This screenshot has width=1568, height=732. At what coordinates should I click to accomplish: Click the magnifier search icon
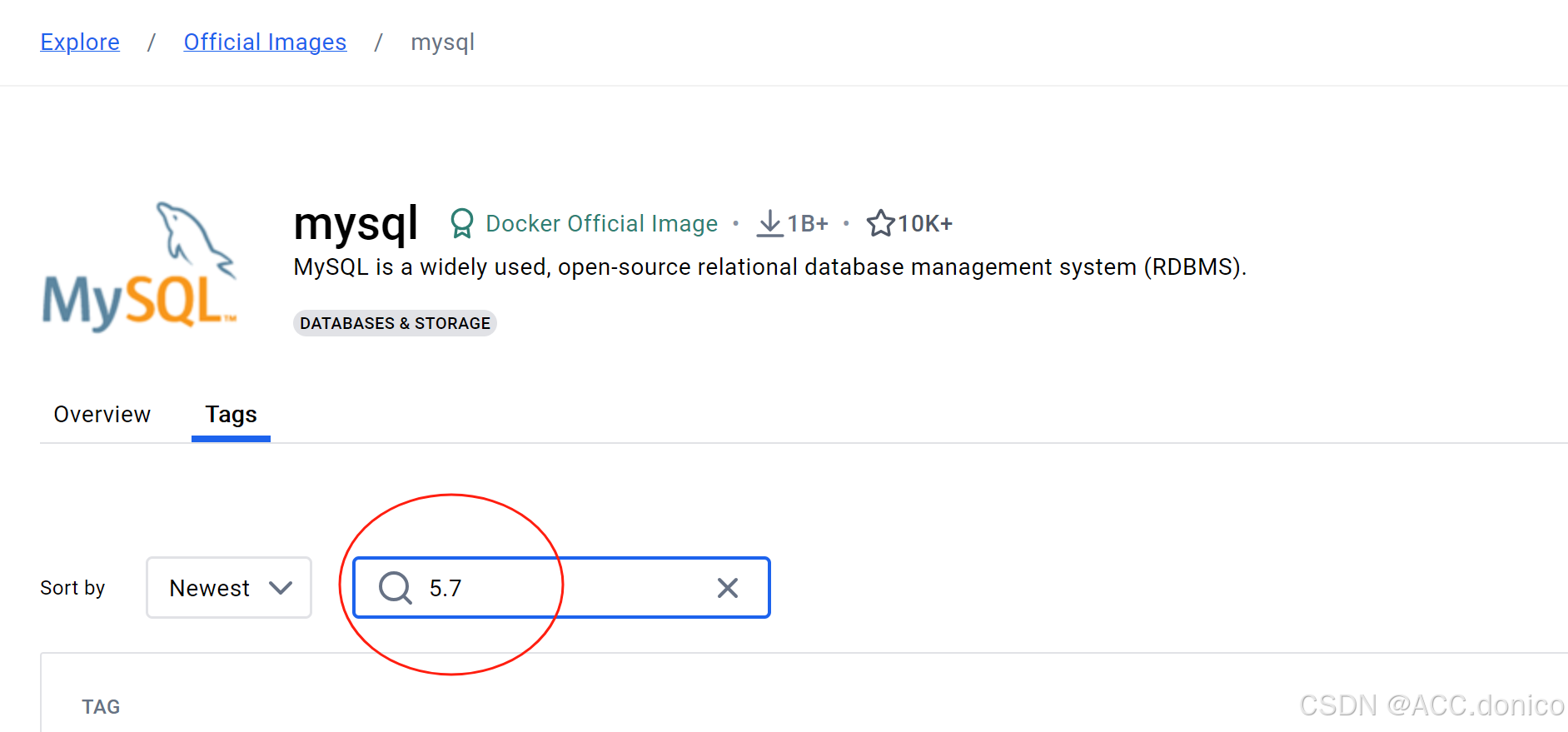tap(396, 588)
